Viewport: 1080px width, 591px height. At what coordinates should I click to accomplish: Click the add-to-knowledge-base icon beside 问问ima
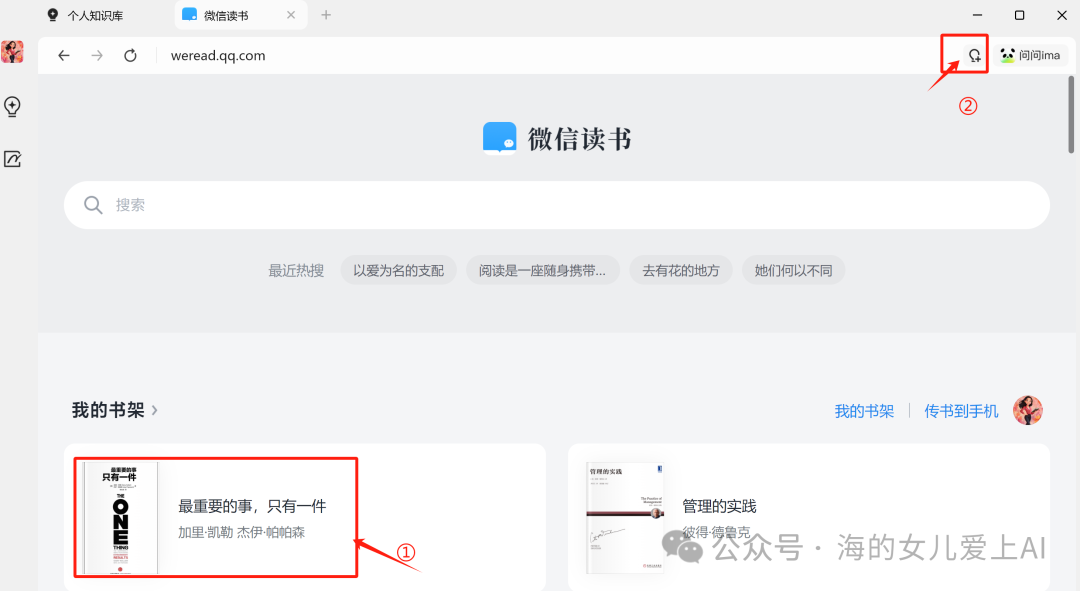click(x=974, y=55)
